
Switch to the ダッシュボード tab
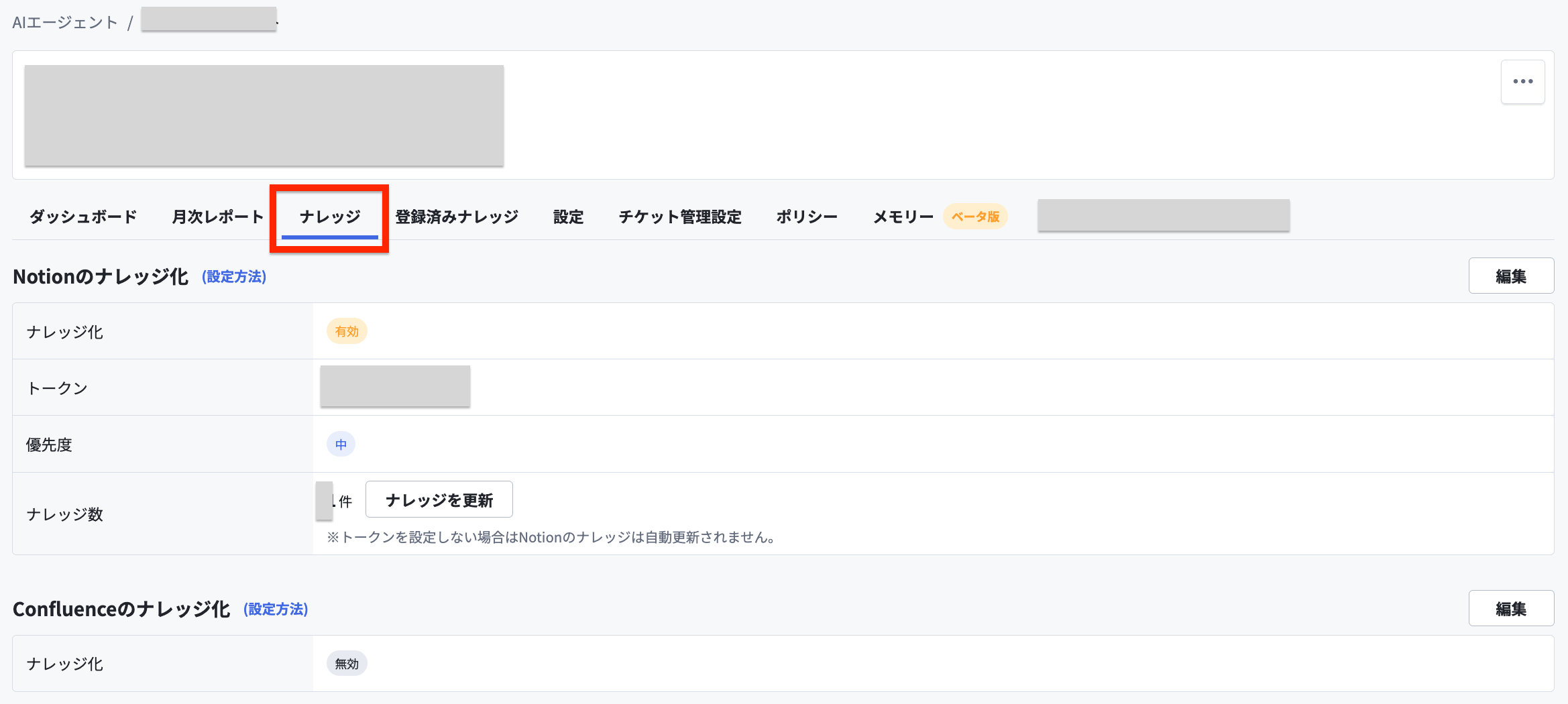click(83, 217)
